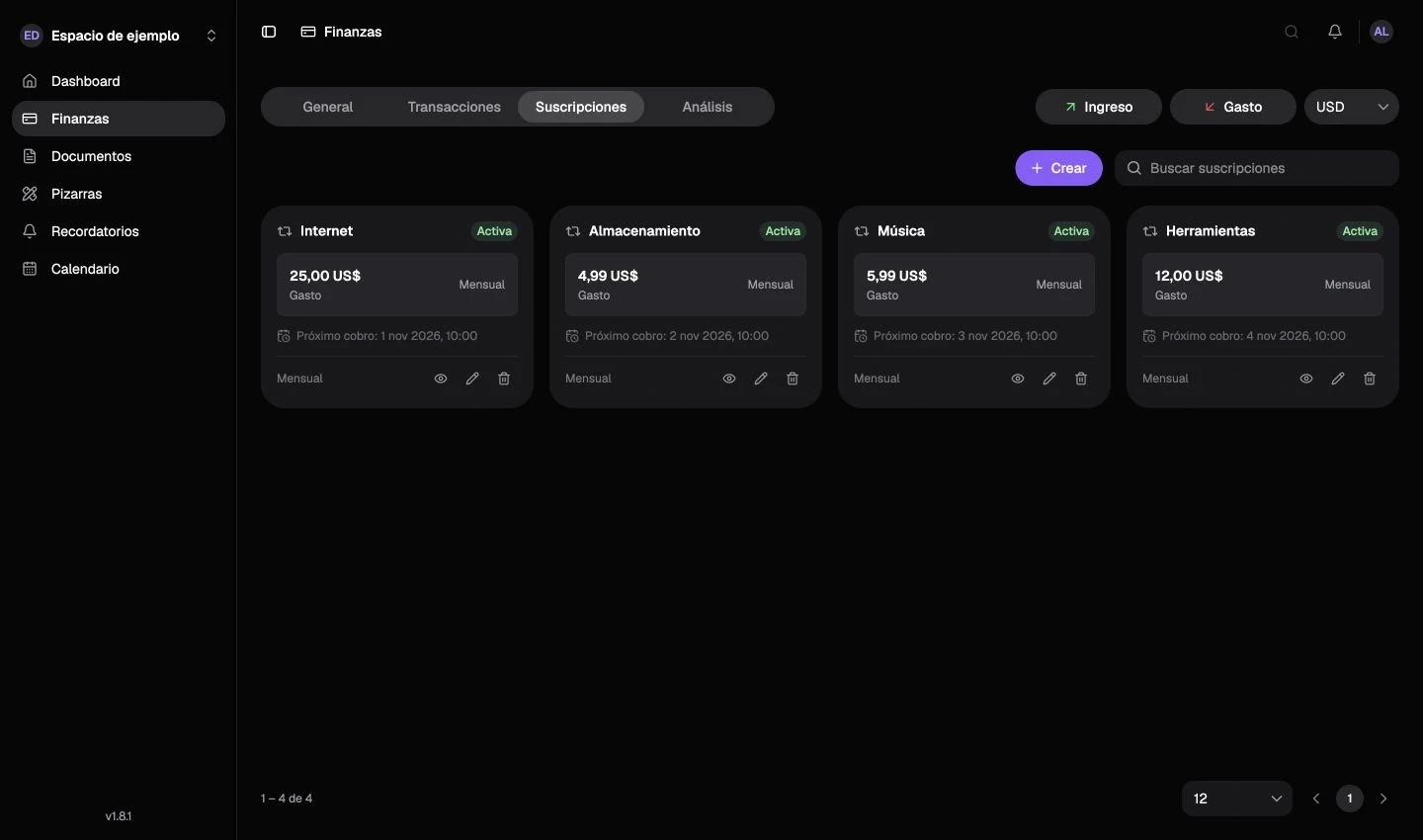Open the search icon in top bar
This screenshot has height=840, width=1423.
click(x=1292, y=32)
